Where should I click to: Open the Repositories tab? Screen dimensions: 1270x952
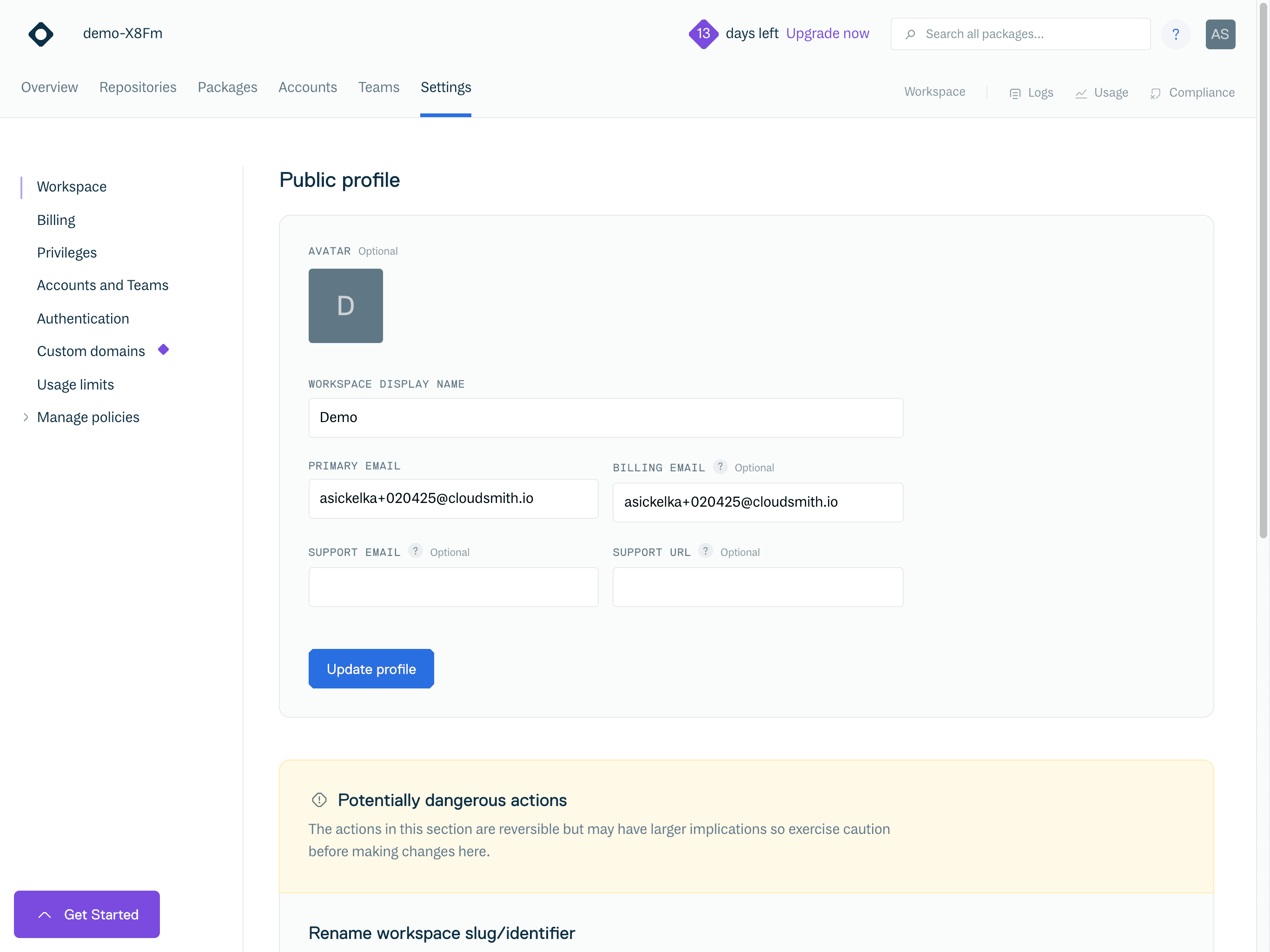tap(138, 87)
